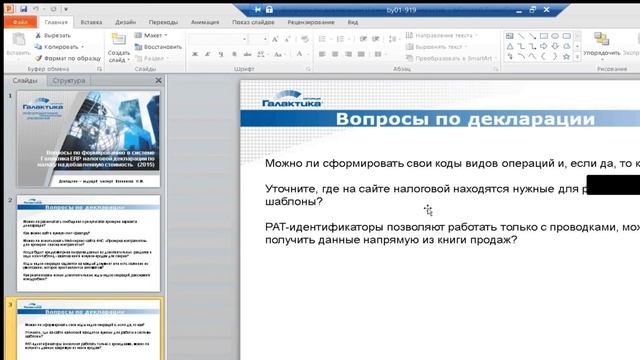Switch to the Показ слайдов tab
This screenshot has width=640, height=360.
[253, 22]
